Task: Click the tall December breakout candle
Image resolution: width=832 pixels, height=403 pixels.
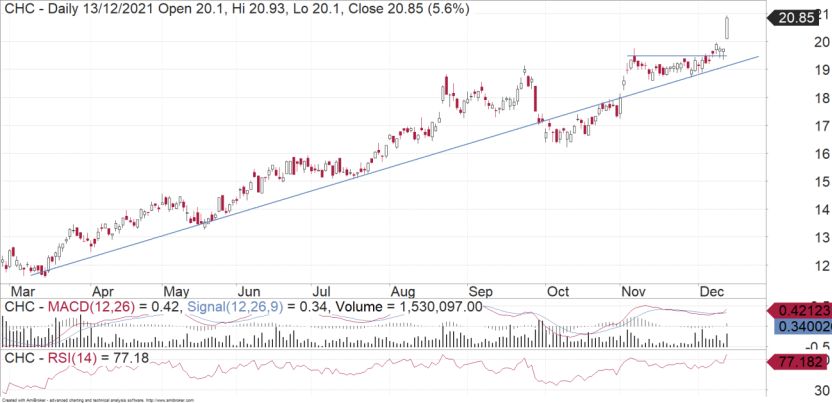Action: point(726,28)
